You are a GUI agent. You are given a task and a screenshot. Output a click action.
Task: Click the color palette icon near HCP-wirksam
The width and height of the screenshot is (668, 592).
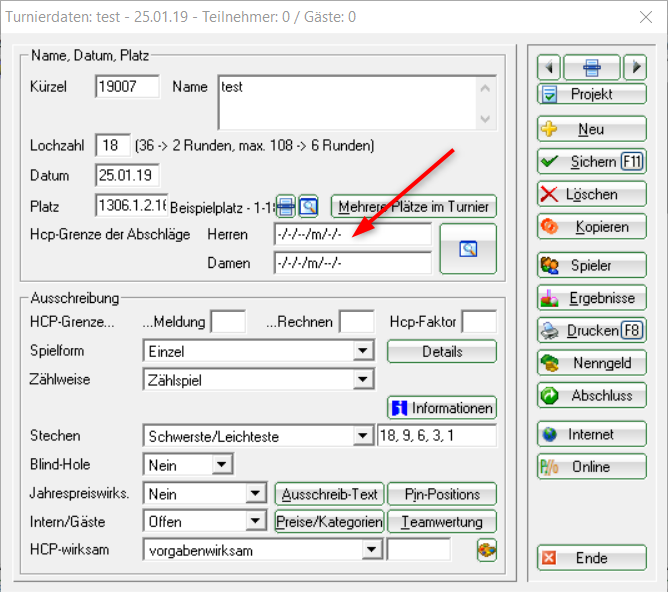point(486,550)
